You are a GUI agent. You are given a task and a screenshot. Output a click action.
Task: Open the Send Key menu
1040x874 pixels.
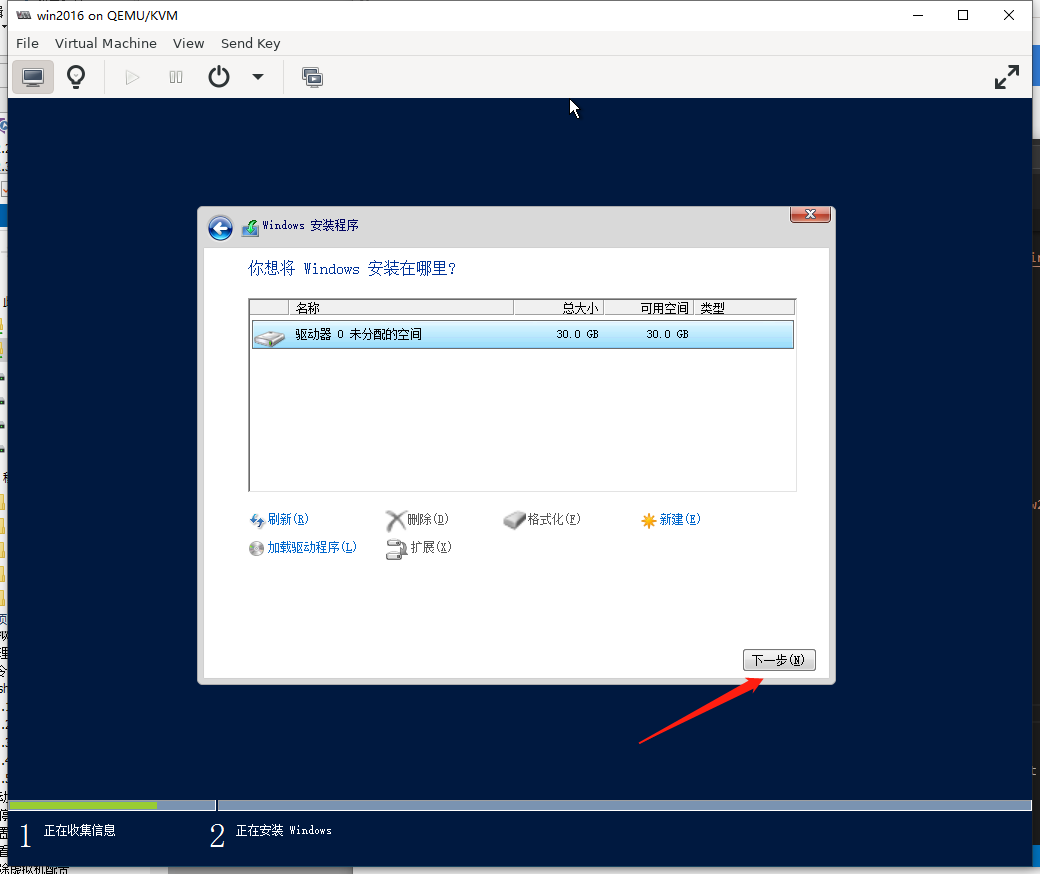click(x=250, y=43)
